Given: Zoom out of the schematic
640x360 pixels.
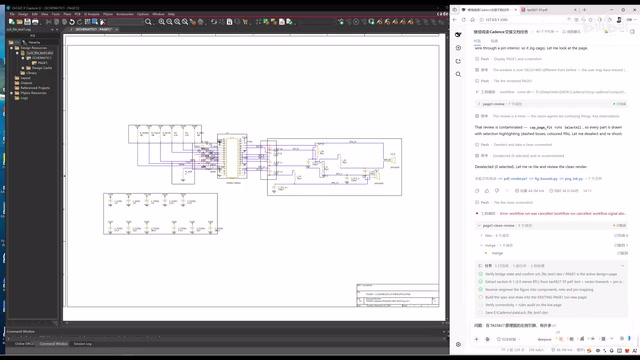Looking at the screenshot, I should pos(169,22).
